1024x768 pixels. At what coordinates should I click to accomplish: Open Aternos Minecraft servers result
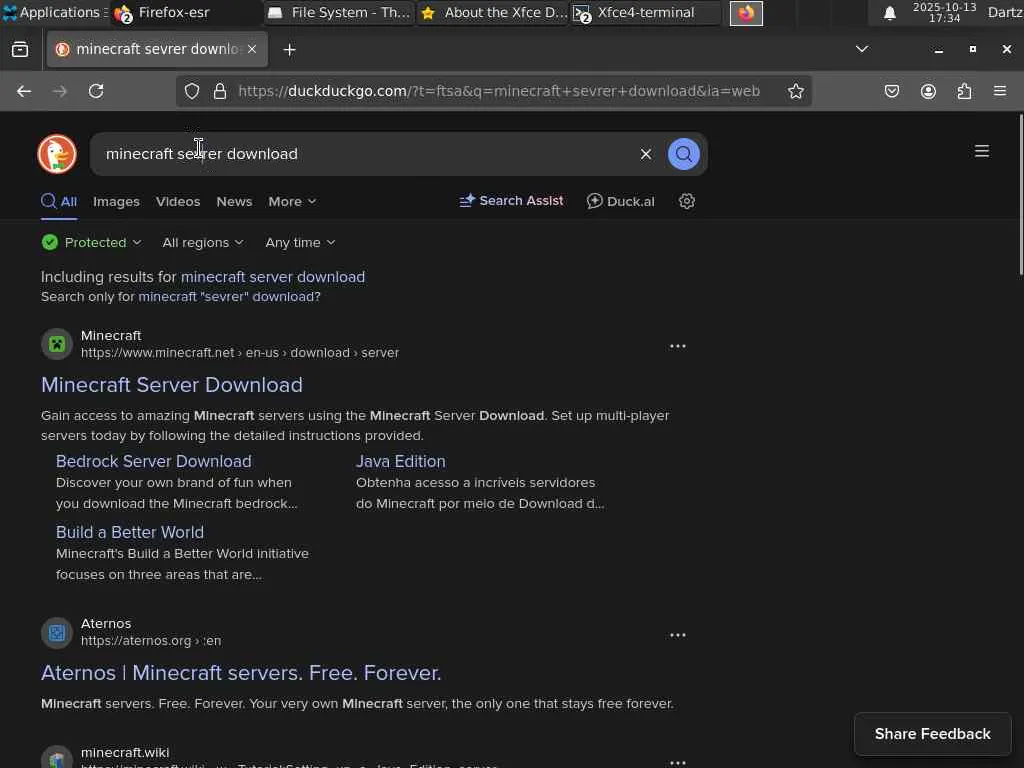(x=241, y=673)
